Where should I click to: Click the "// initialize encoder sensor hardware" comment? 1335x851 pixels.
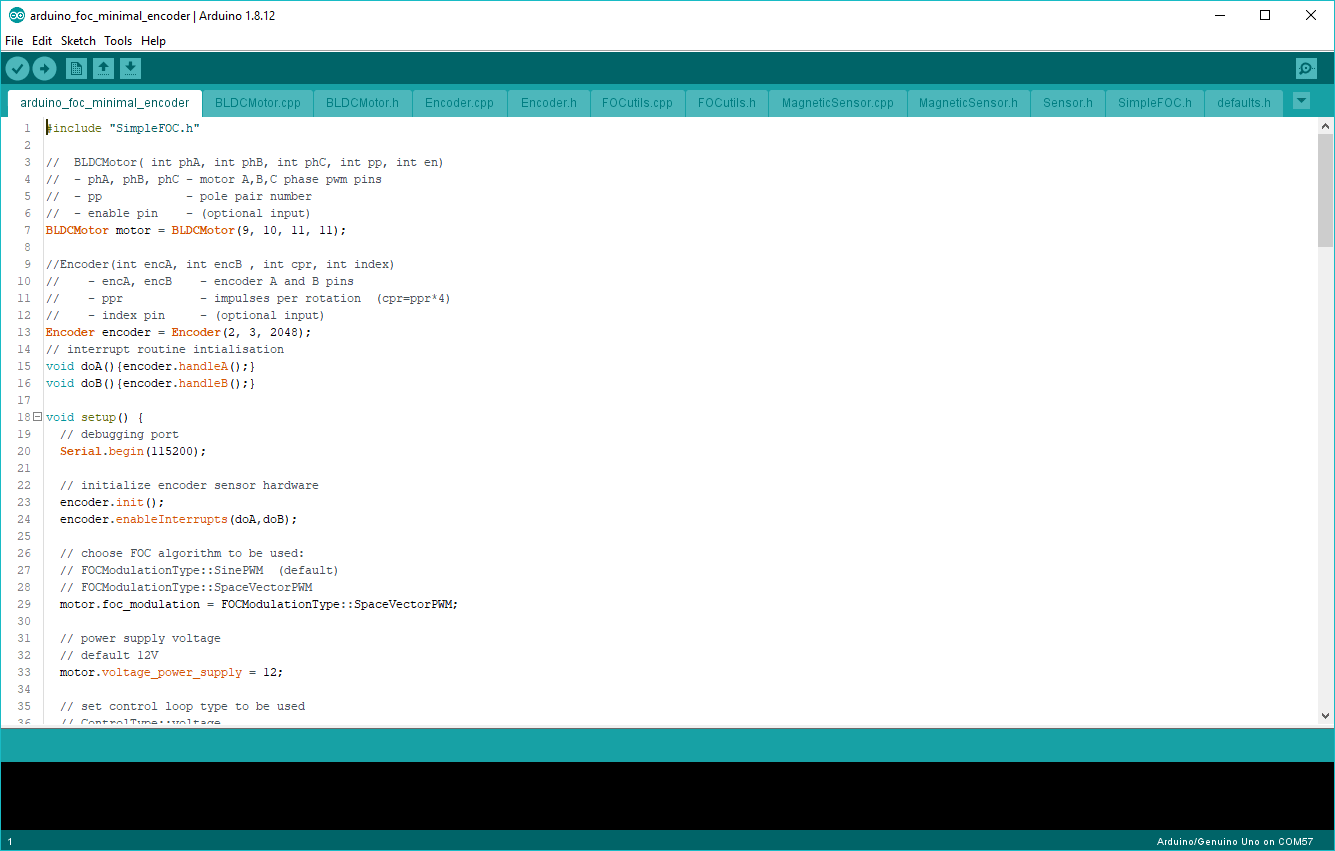tap(189, 485)
